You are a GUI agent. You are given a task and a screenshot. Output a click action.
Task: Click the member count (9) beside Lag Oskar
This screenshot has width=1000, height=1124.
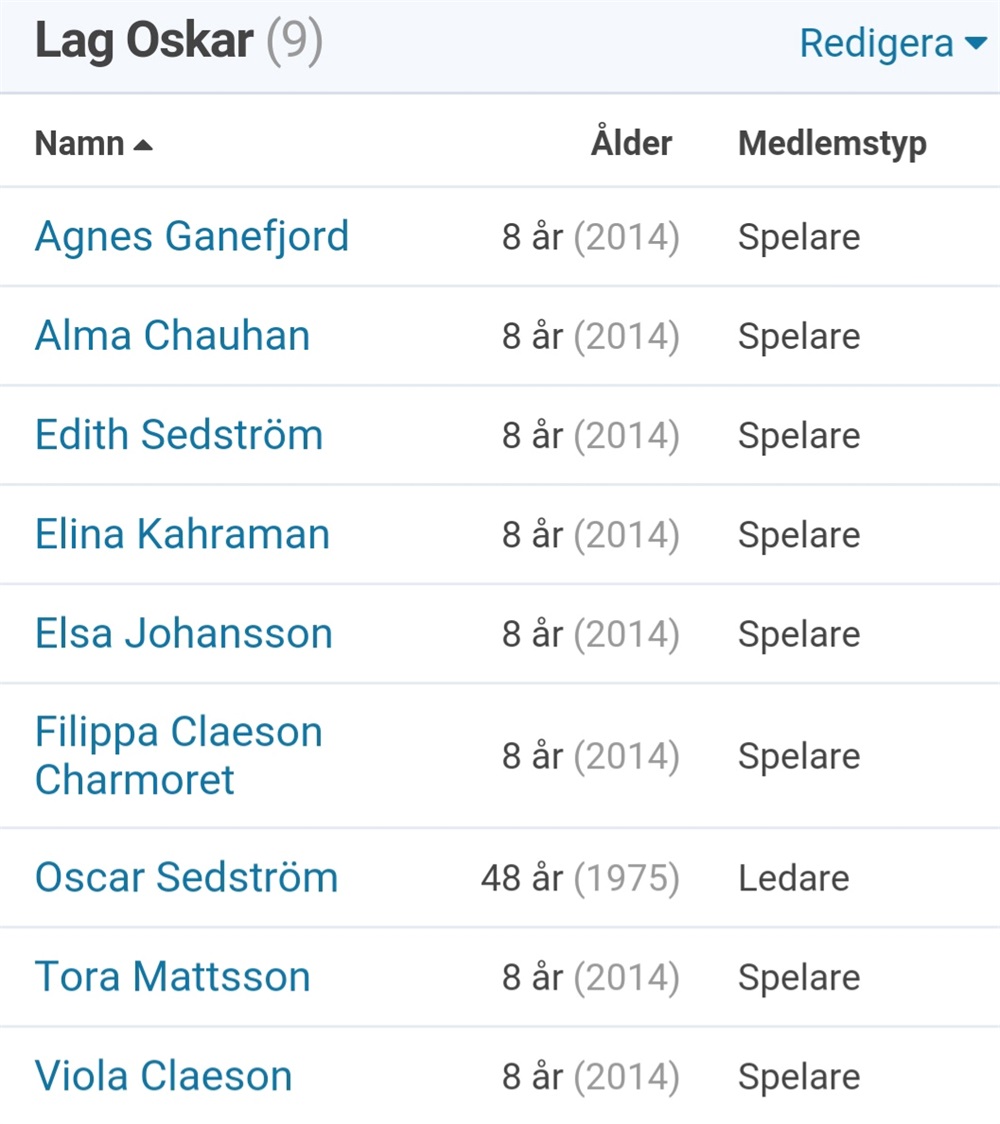[295, 42]
